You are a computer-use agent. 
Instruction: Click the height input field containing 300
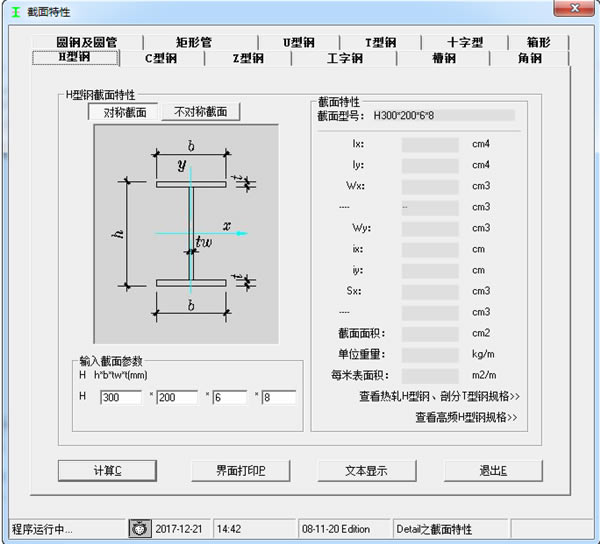121,397
